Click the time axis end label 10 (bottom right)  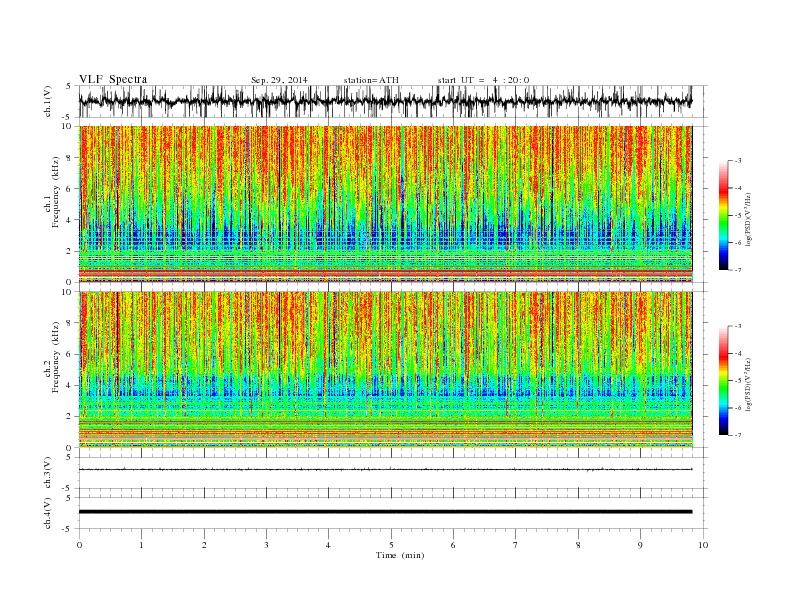[703, 545]
